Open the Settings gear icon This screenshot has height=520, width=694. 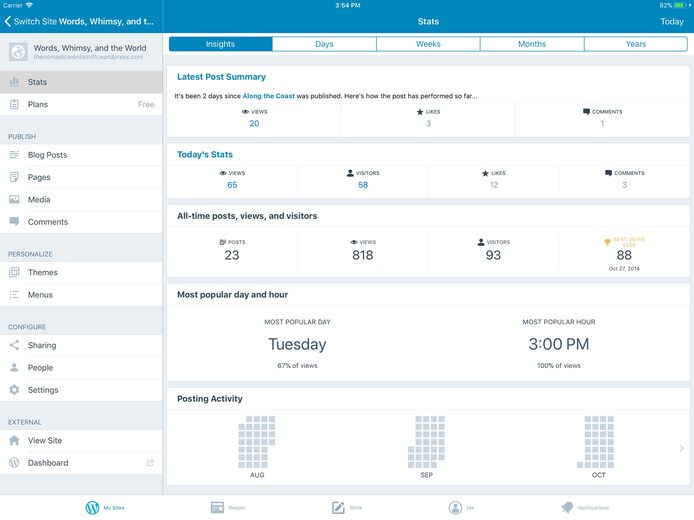[x=14, y=390]
